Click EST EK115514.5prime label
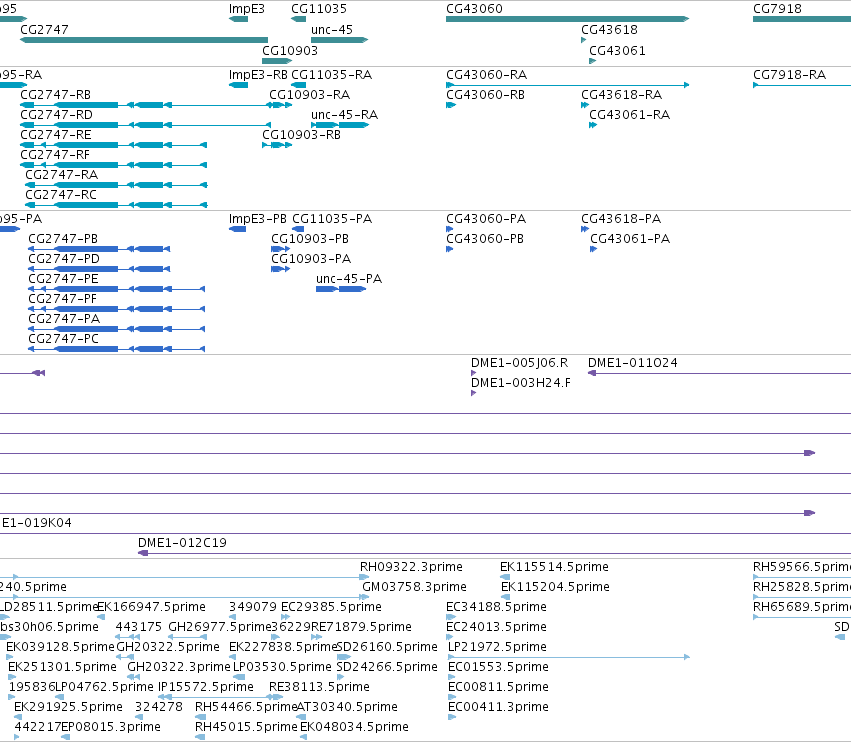Image resolution: width=851 pixels, height=742 pixels. [x=554, y=567]
